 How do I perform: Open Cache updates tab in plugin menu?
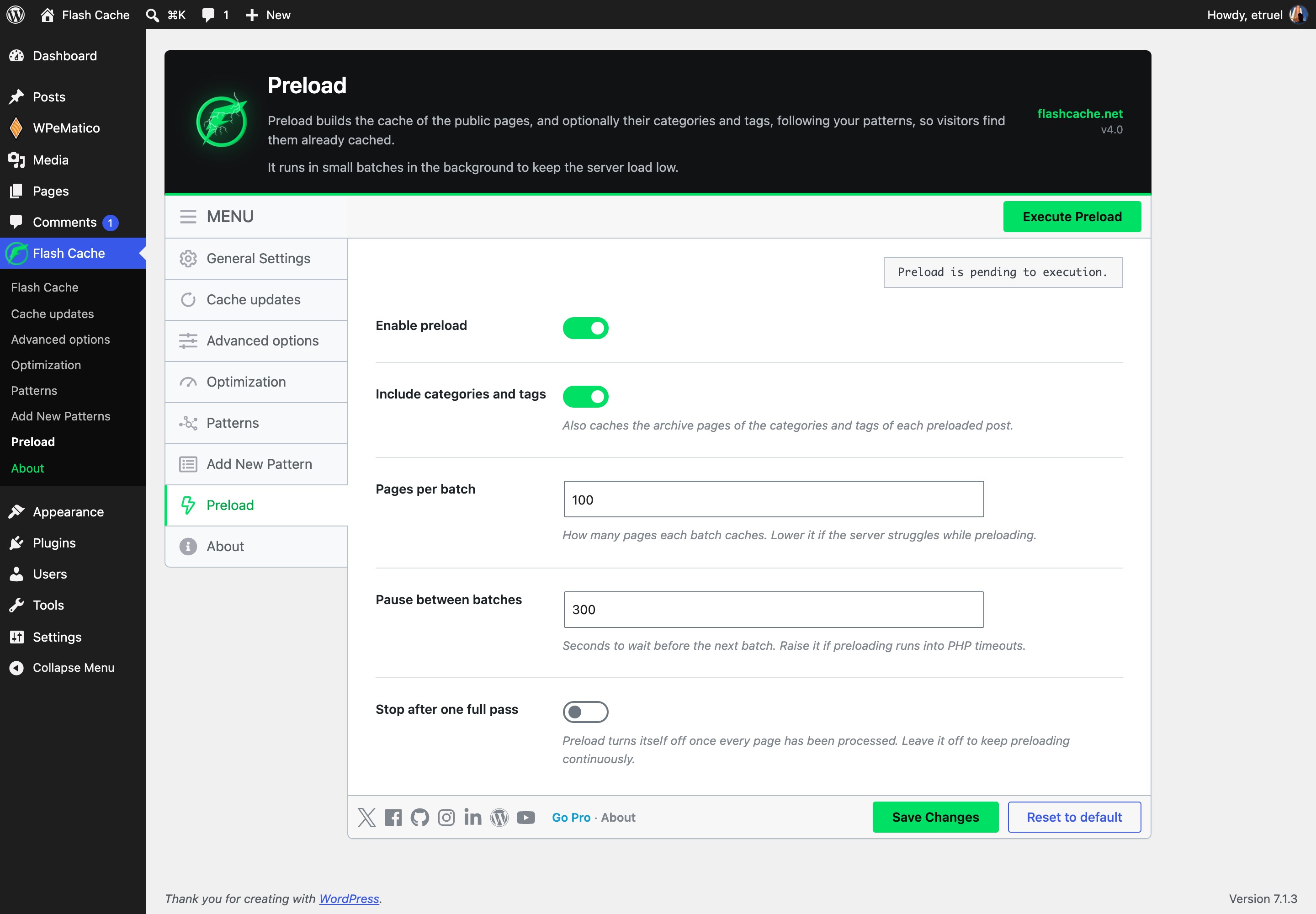coord(256,300)
